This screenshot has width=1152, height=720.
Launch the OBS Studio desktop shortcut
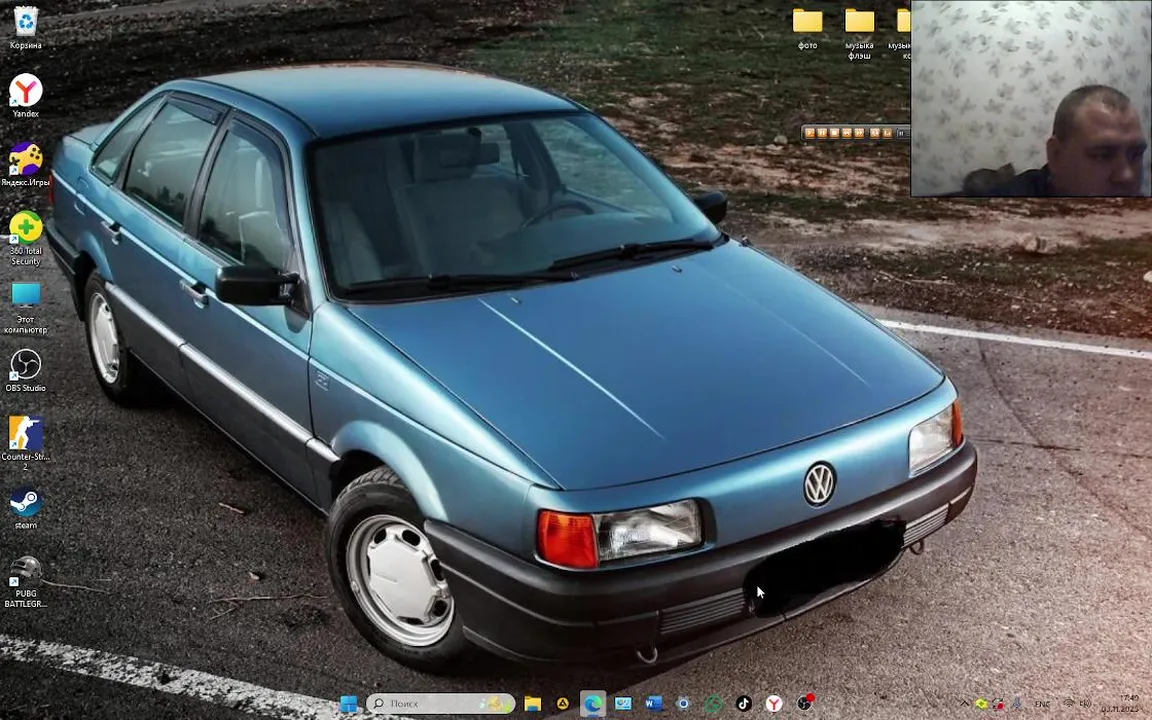tap(26, 370)
